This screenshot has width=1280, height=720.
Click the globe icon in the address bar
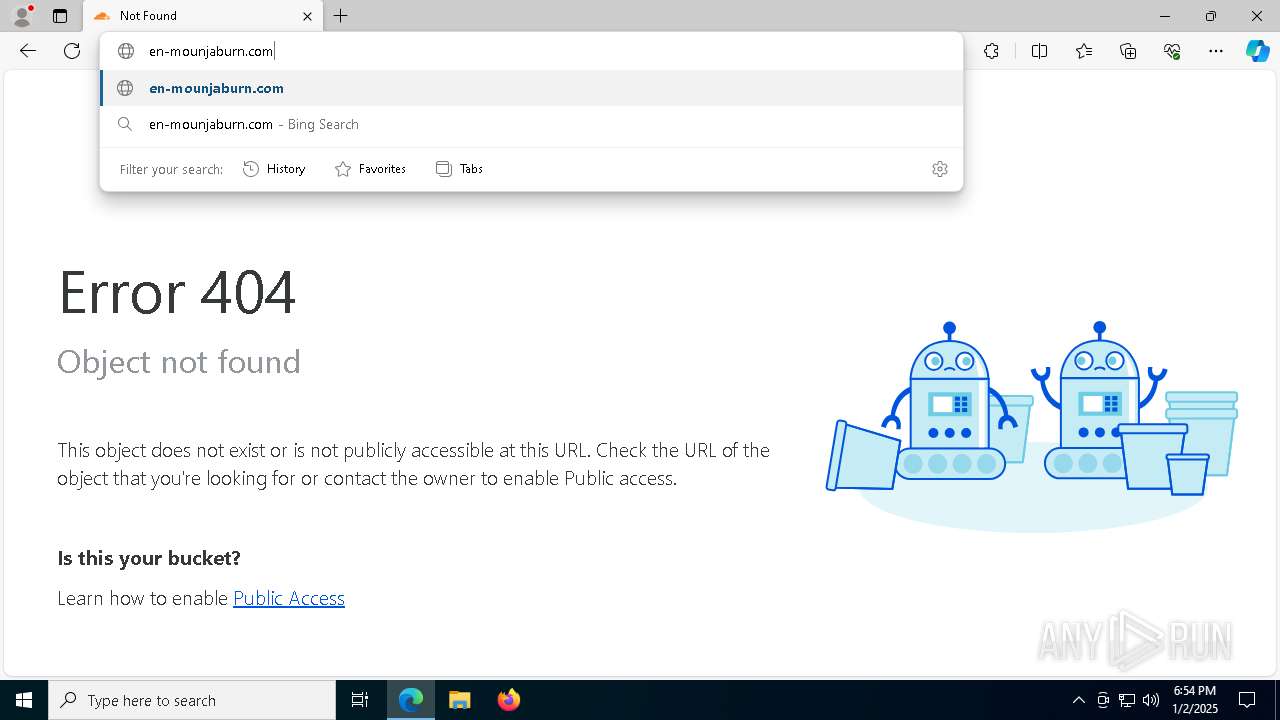point(126,51)
